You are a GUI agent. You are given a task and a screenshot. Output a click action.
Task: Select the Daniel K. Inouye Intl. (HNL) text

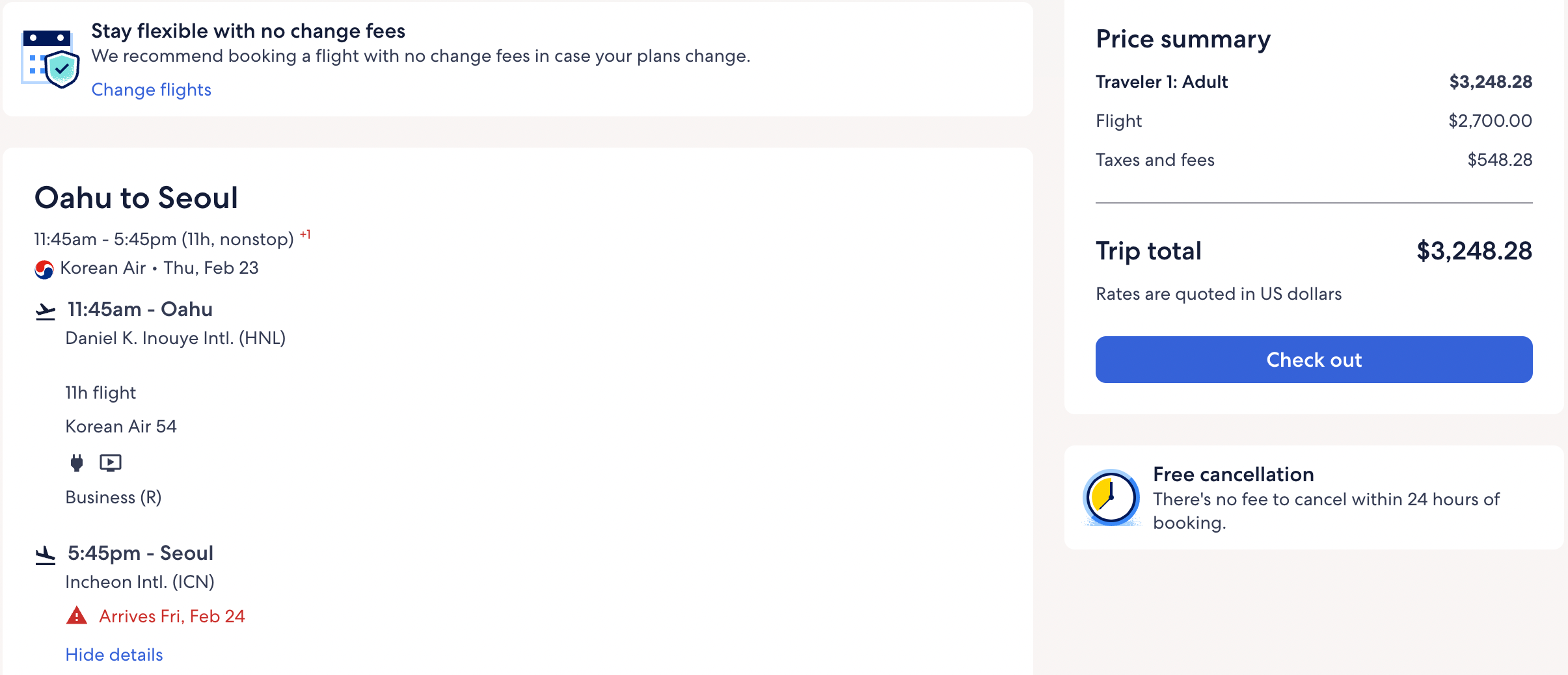tap(176, 337)
